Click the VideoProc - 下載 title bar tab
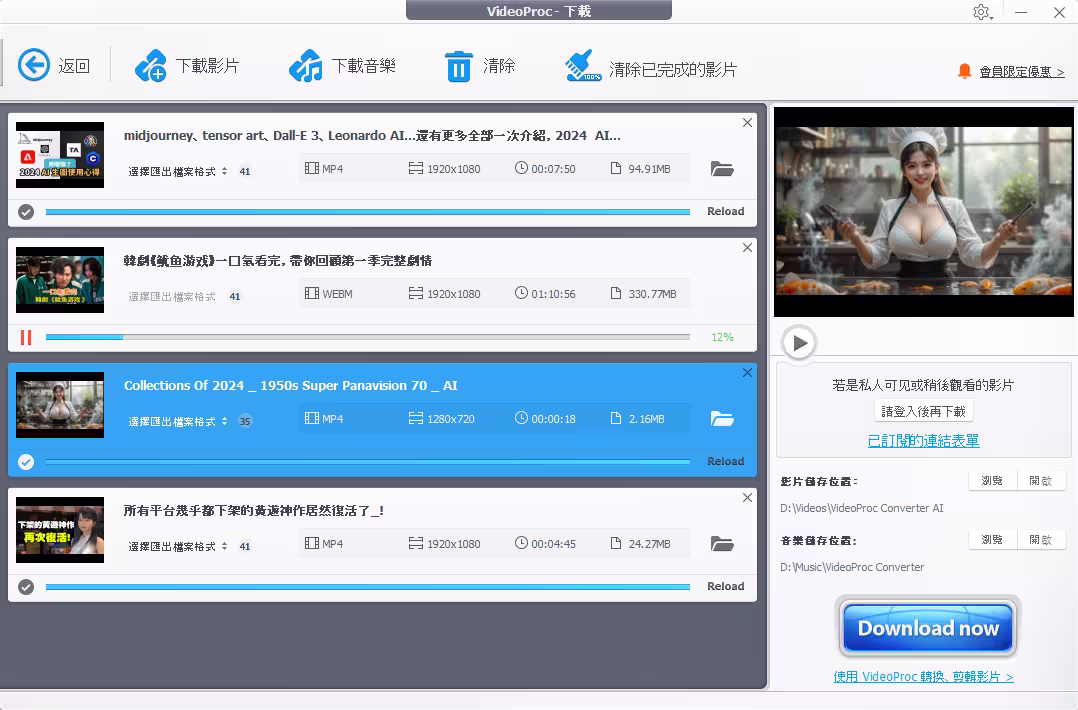Screen dimensions: 1078x710 (538, 10)
